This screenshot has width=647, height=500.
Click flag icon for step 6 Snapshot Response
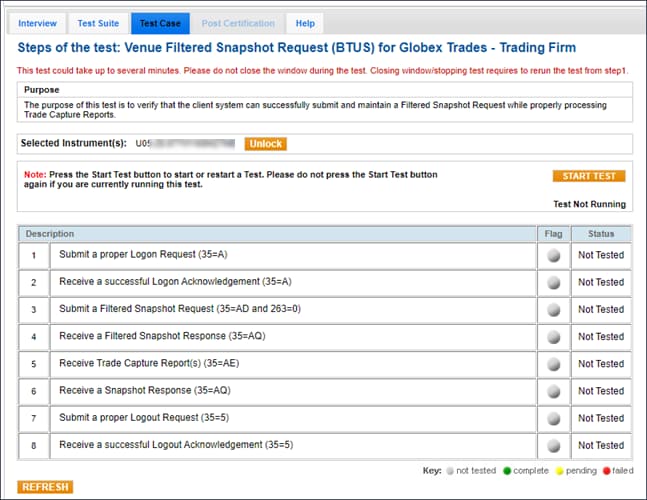pyautogui.click(x=553, y=391)
